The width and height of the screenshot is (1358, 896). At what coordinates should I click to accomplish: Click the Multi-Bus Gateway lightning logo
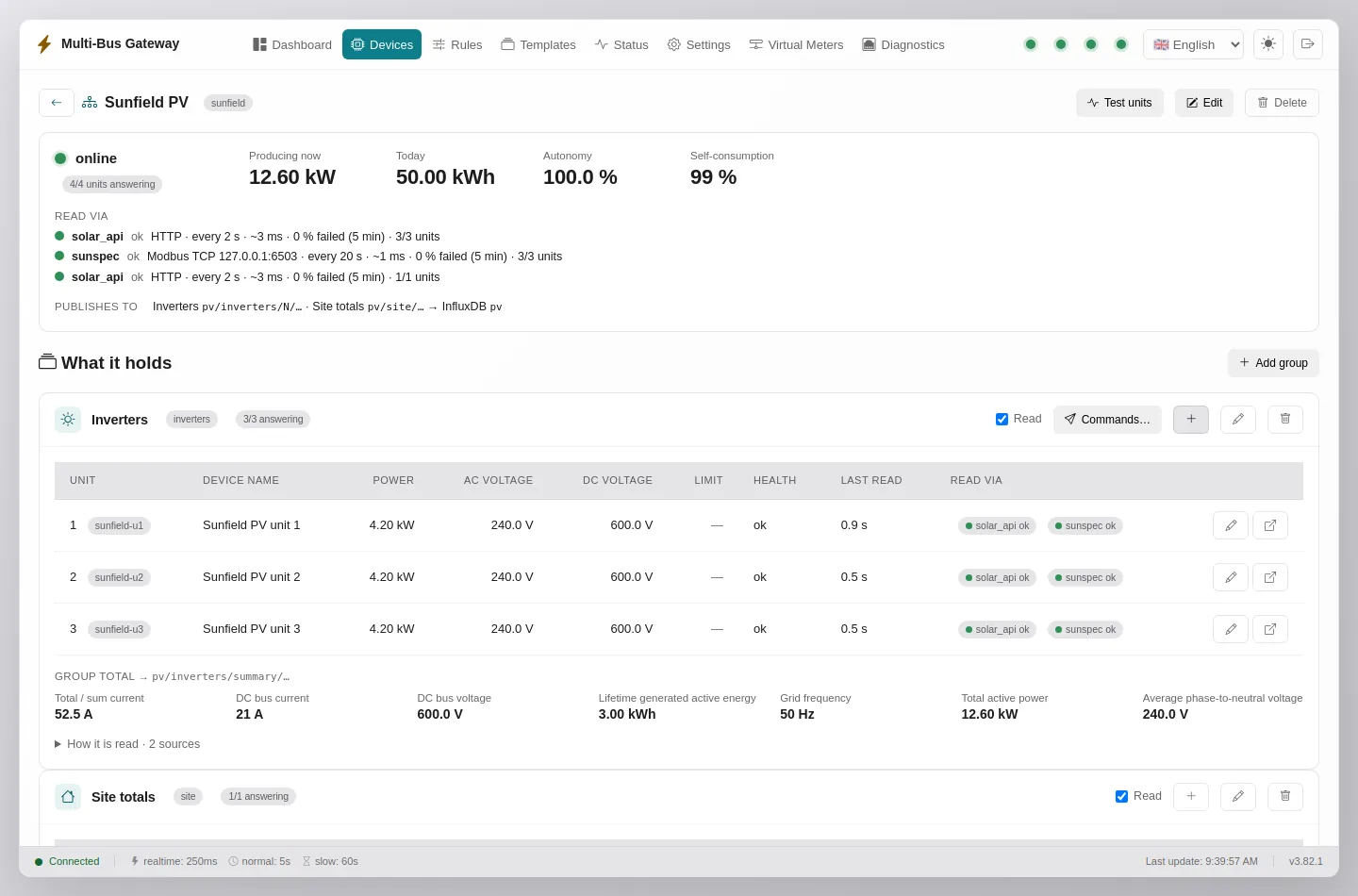pyautogui.click(x=44, y=44)
